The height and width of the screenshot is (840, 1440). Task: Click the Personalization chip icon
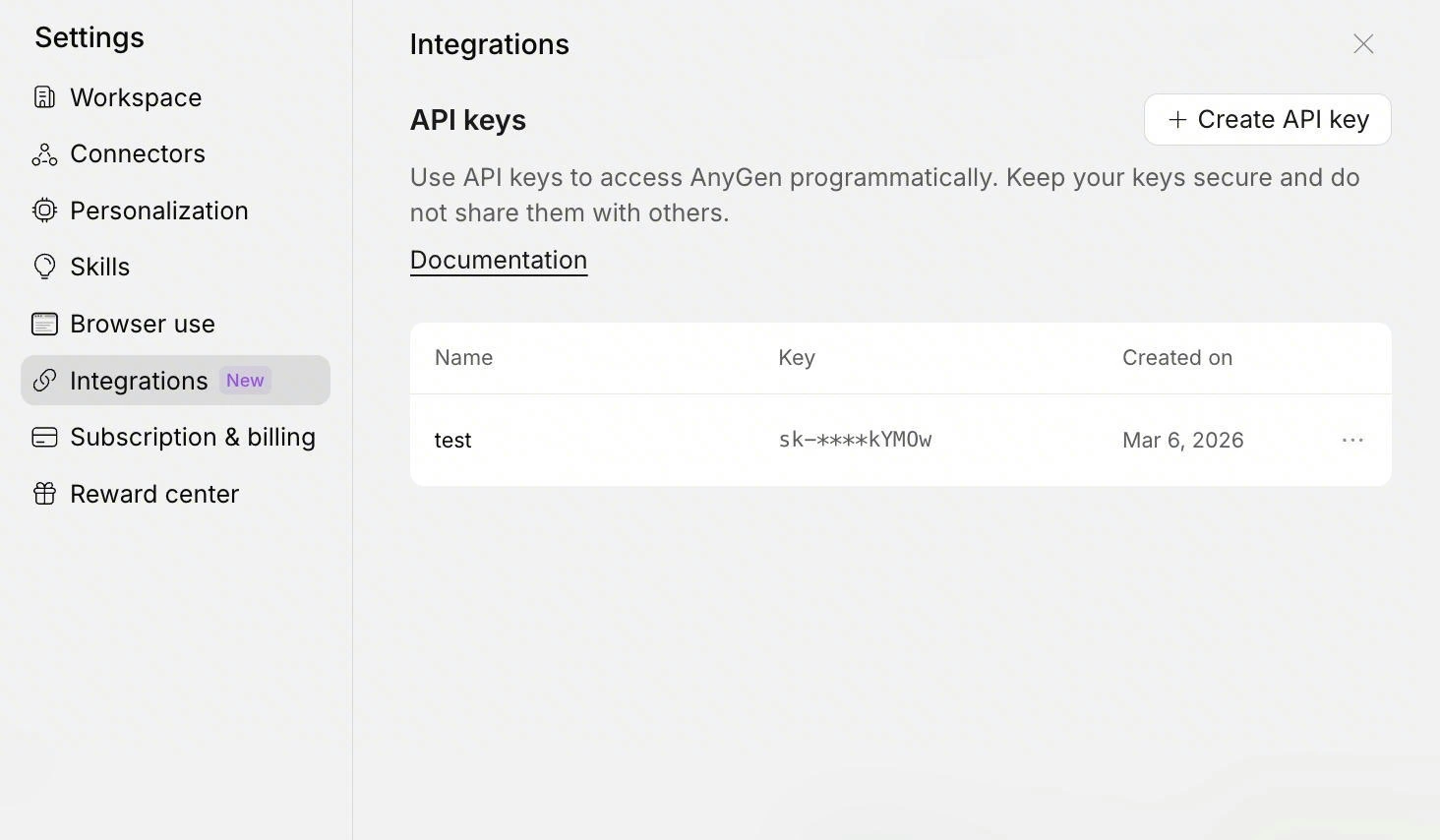pyautogui.click(x=44, y=210)
